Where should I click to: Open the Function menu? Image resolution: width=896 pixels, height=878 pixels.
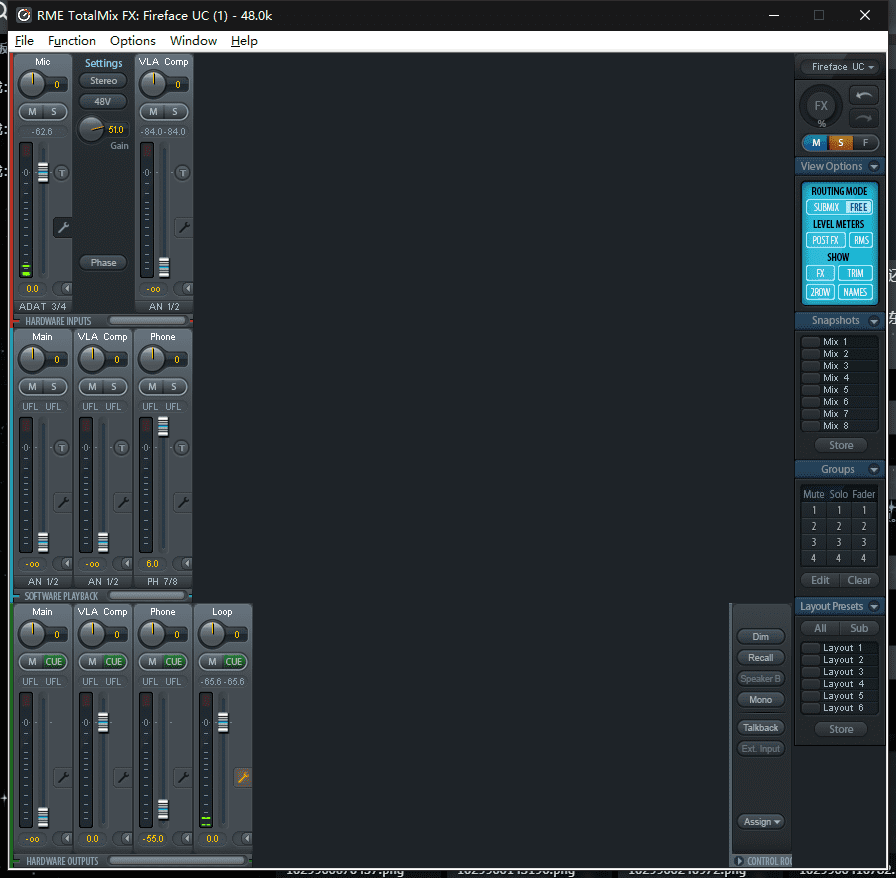point(72,41)
